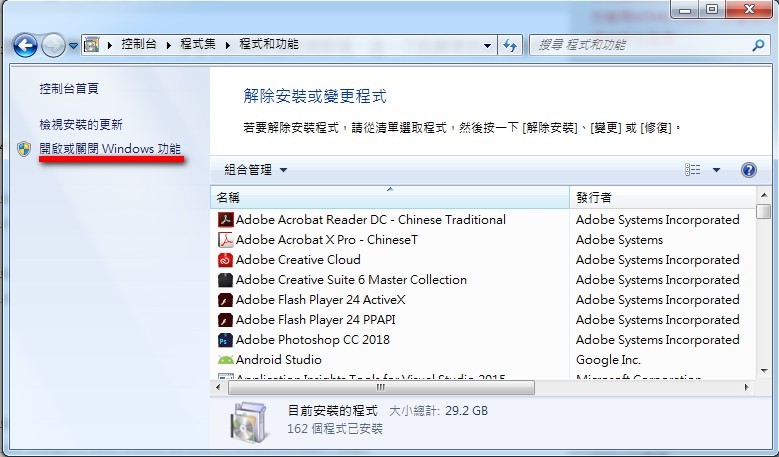Click the Back navigation arrow button
This screenshot has height=457, width=779.
[25, 46]
